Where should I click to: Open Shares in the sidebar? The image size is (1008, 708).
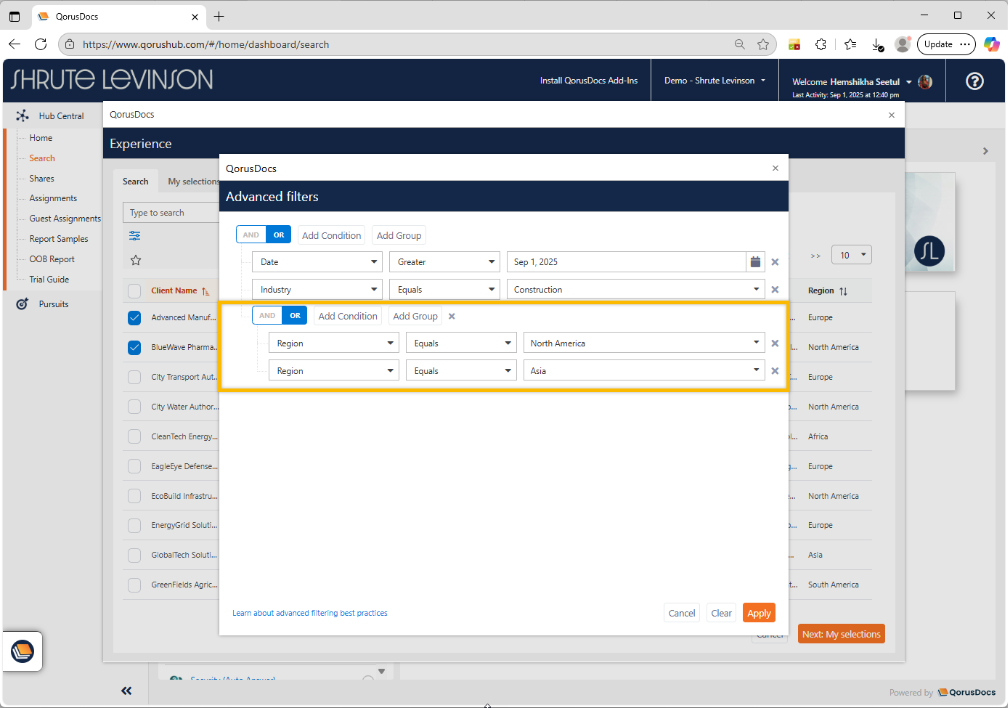point(42,178)
